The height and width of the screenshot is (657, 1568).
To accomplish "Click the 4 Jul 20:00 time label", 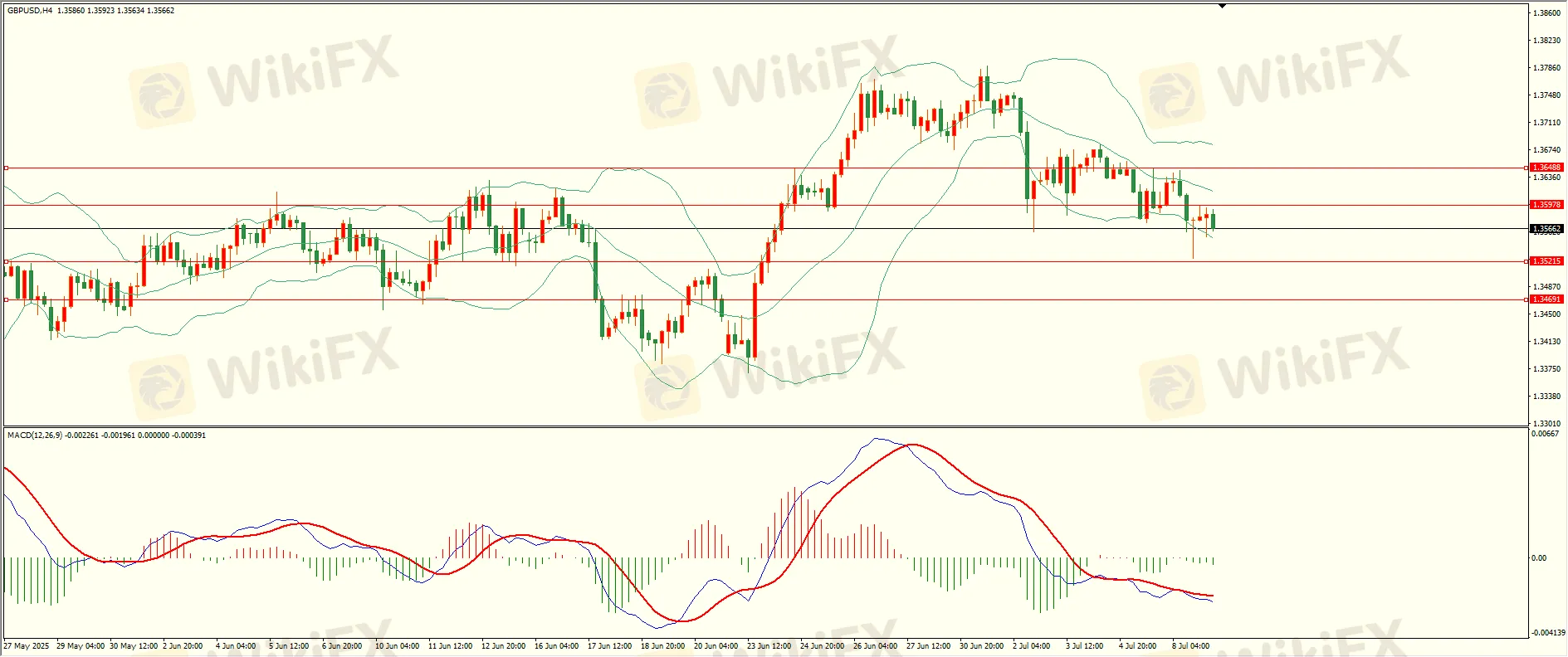I will (x=1138, y=646).
